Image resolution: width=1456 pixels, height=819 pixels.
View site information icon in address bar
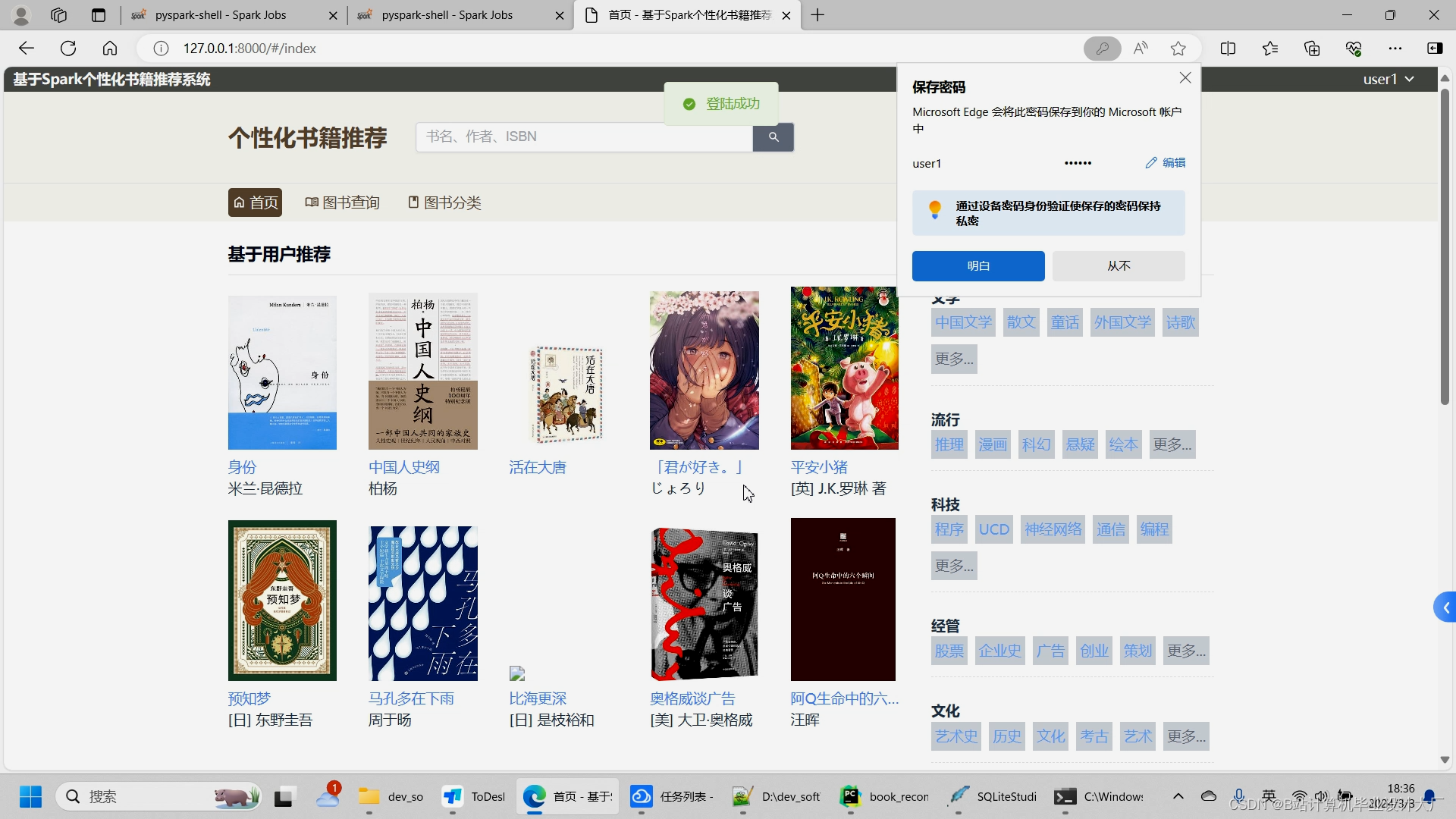(x=161, y=49)
